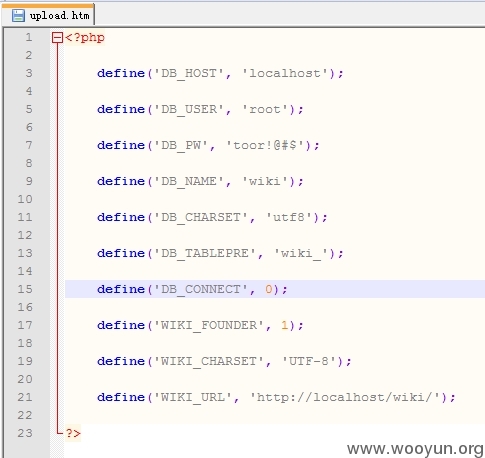Click the closing ?> PHP tag
This screenshot has width=485, height=458.
[73, 433]
